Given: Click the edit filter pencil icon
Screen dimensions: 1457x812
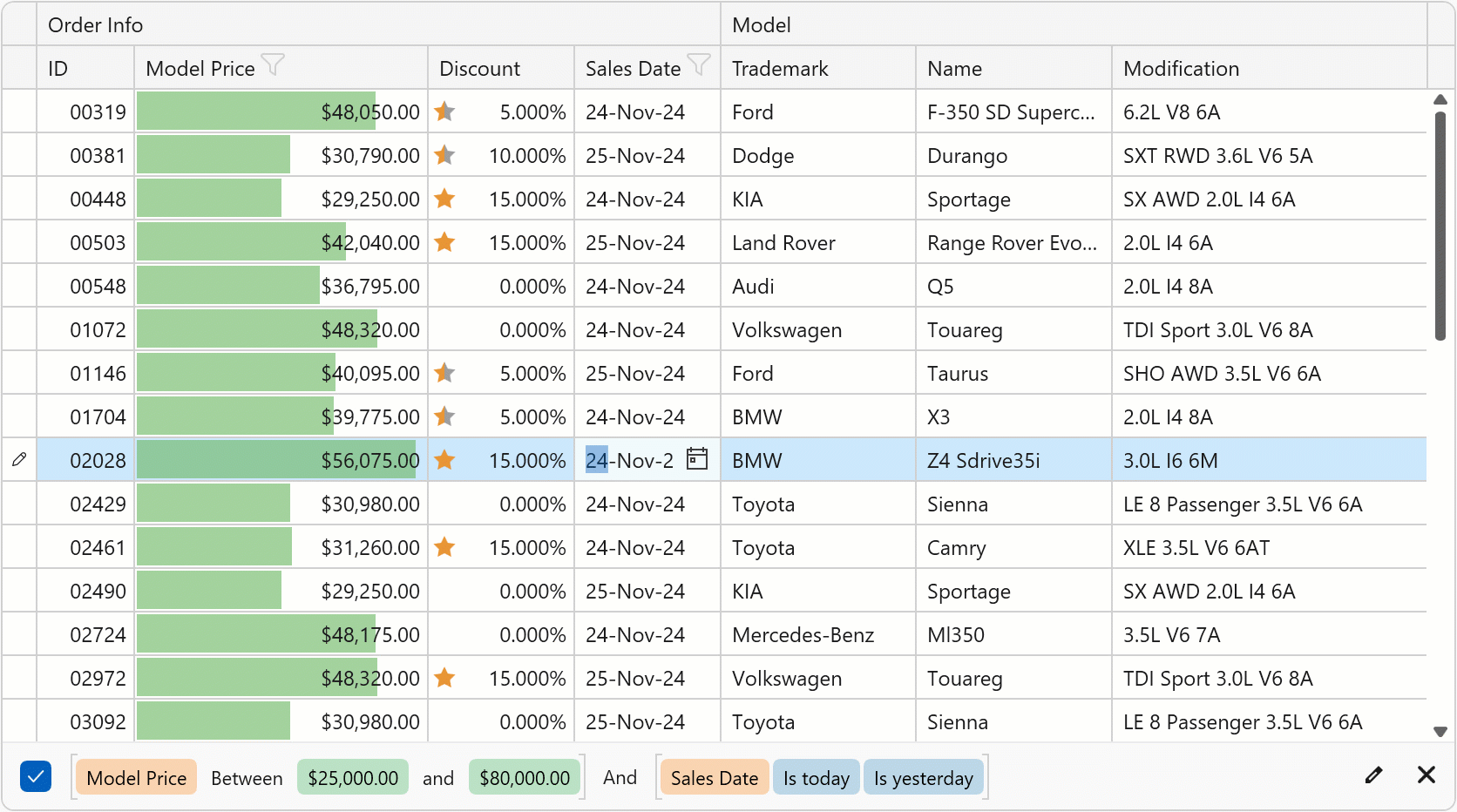Looking at the screenshot, I should tap(1374, 775).
